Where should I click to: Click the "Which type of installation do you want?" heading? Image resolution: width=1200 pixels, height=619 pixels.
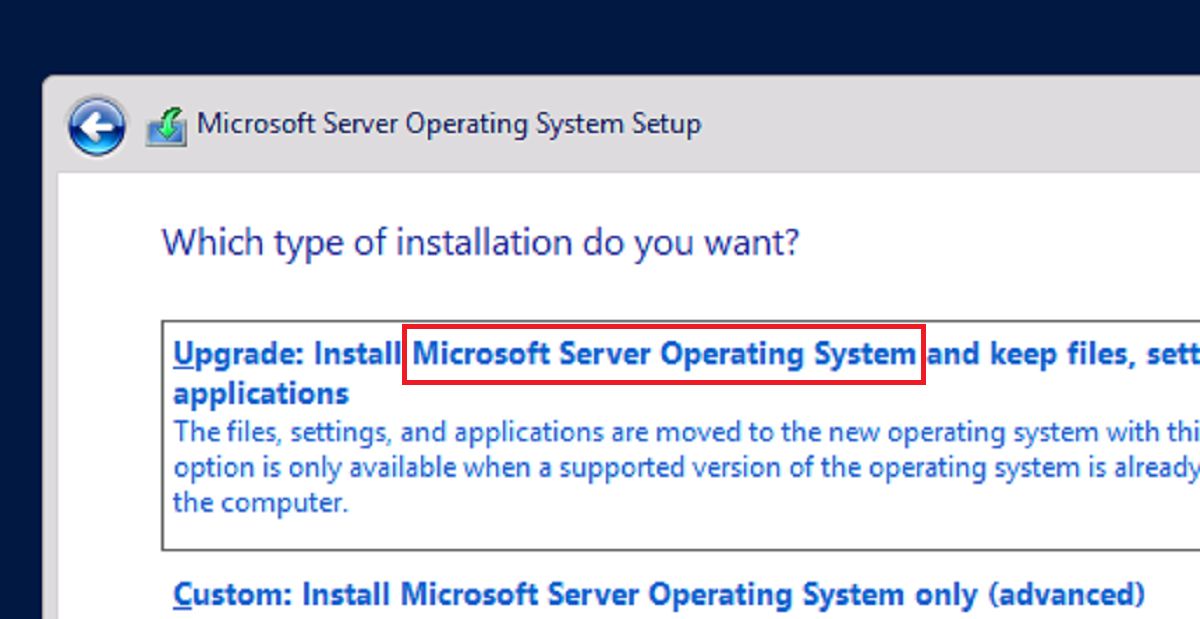[x=481, y=242]
